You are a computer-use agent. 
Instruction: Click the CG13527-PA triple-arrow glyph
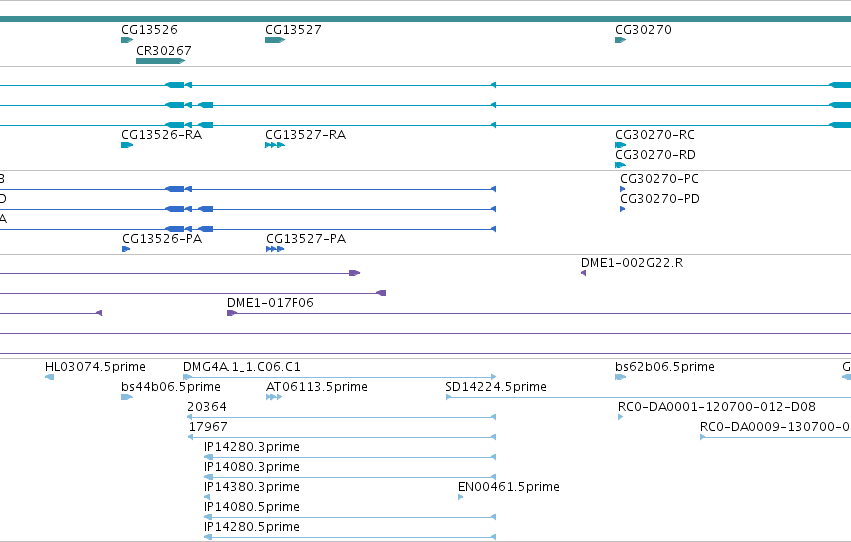point(275,249)
